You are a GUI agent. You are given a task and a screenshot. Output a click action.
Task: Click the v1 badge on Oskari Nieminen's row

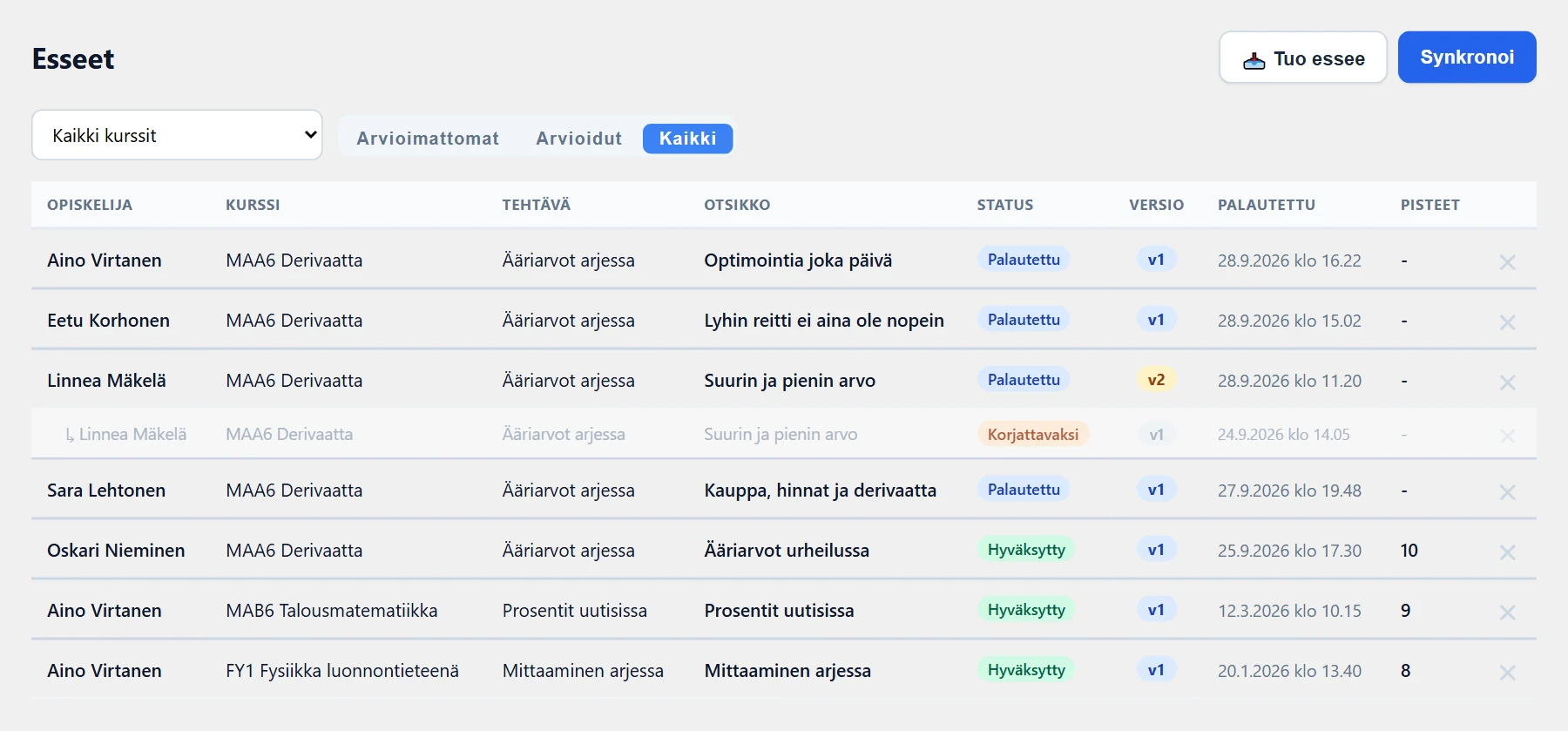(x=1156, y=550)
